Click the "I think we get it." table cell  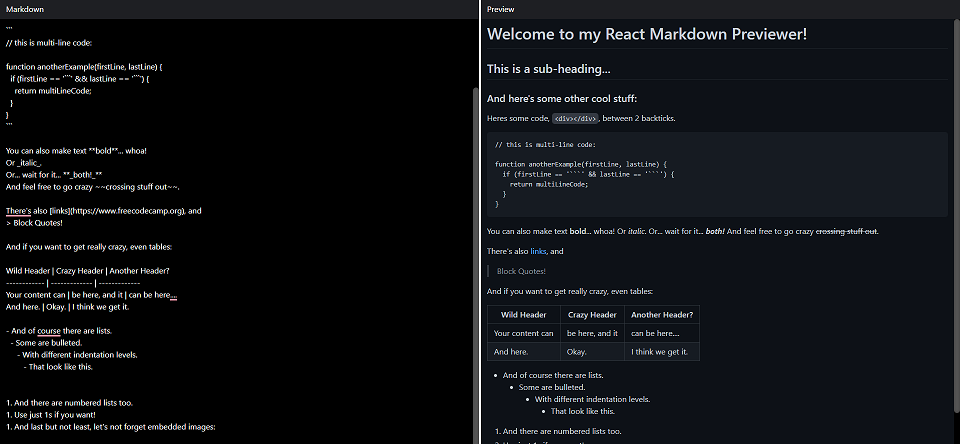point(662,352)
